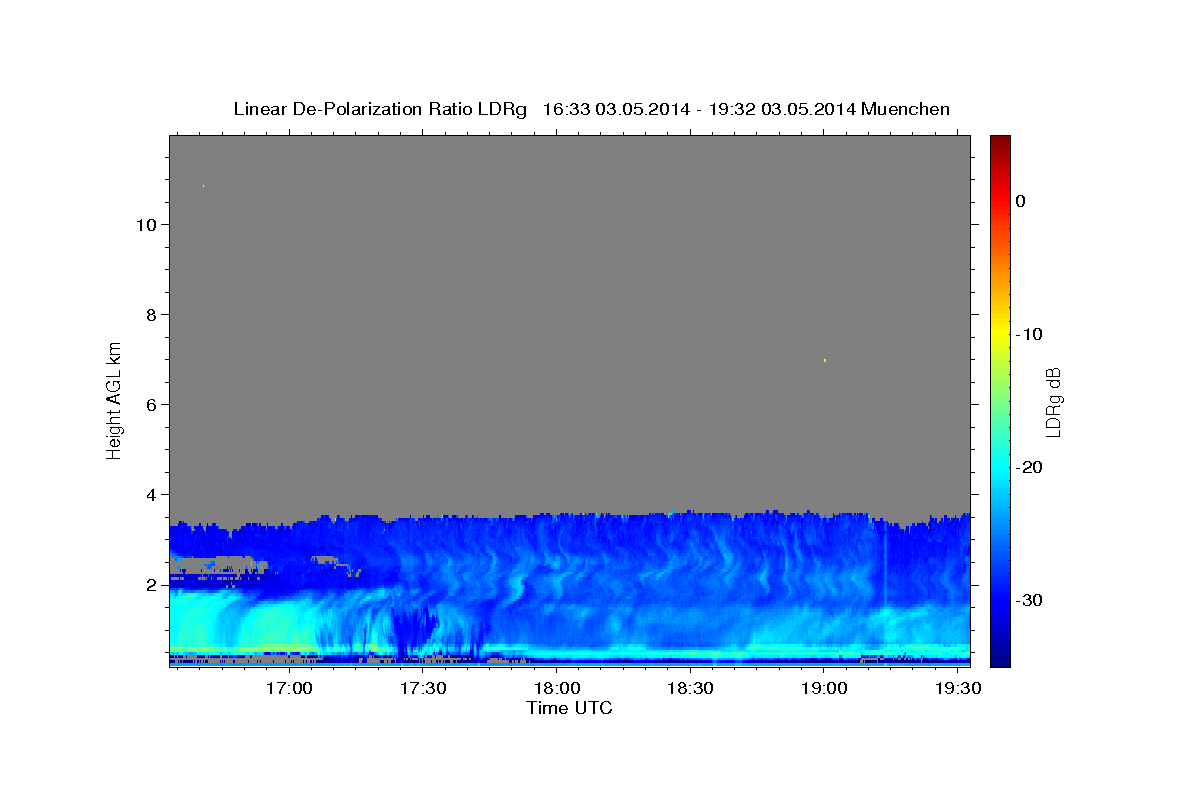Click the dark red top of the color bar
This screenshot has height=800, width=1200.
tap(1000, 142)
